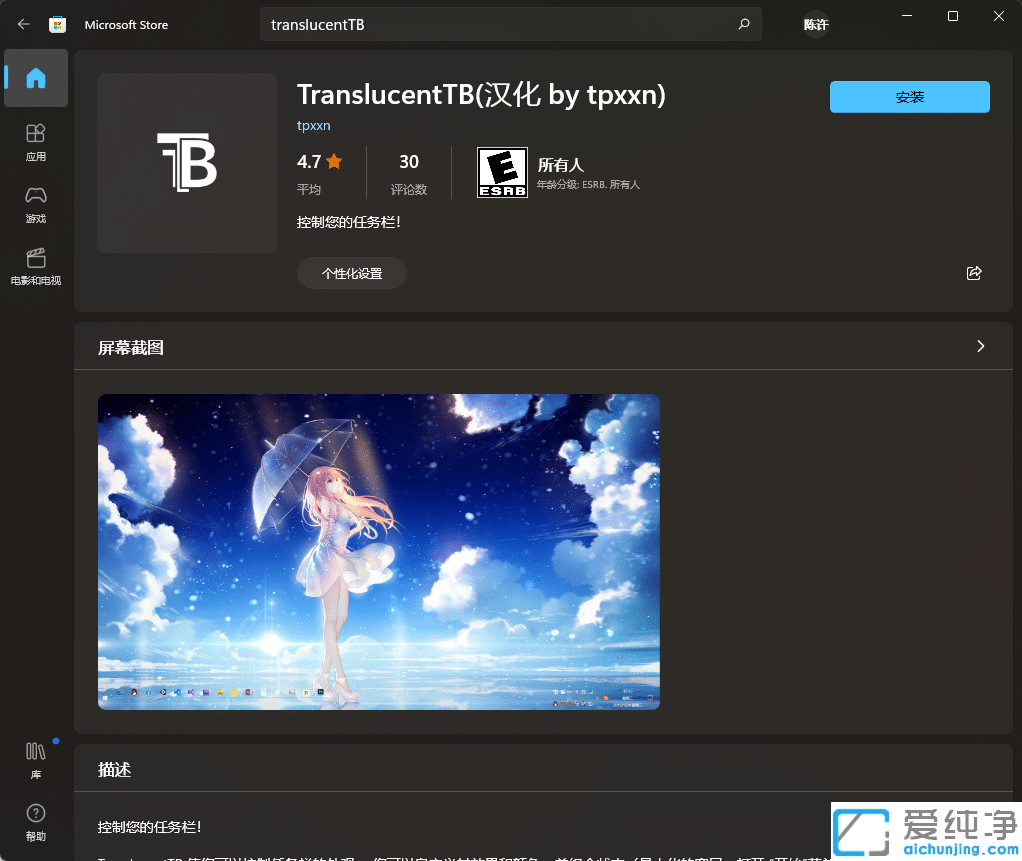Open the 游戏 (Games) section
This screenshot has height=861, width=1022.
click(35, 204)
